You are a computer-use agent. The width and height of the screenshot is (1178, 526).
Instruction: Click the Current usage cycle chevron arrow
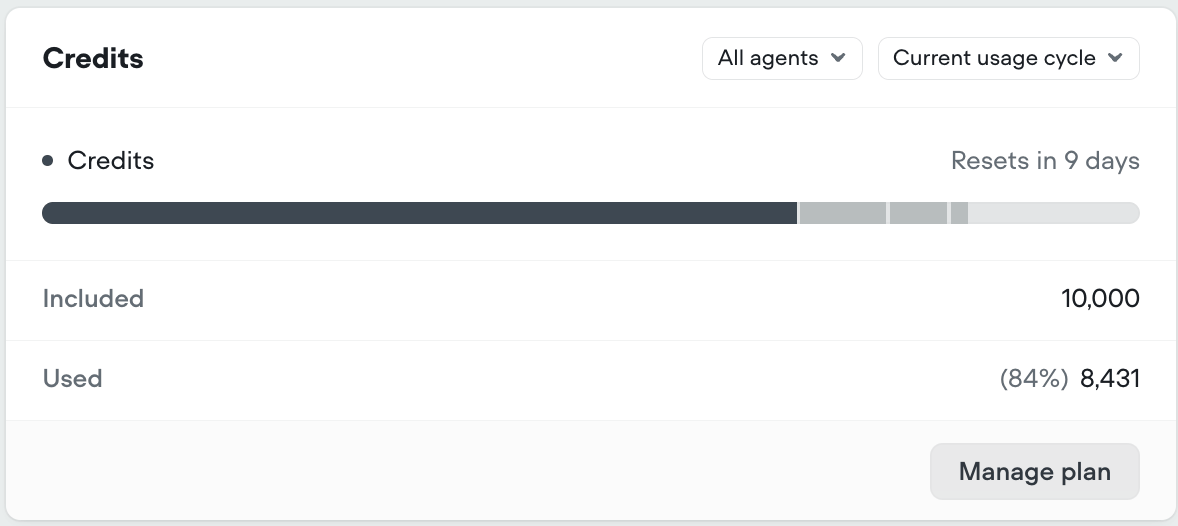pyautogui.click(x=1115, y=58)
